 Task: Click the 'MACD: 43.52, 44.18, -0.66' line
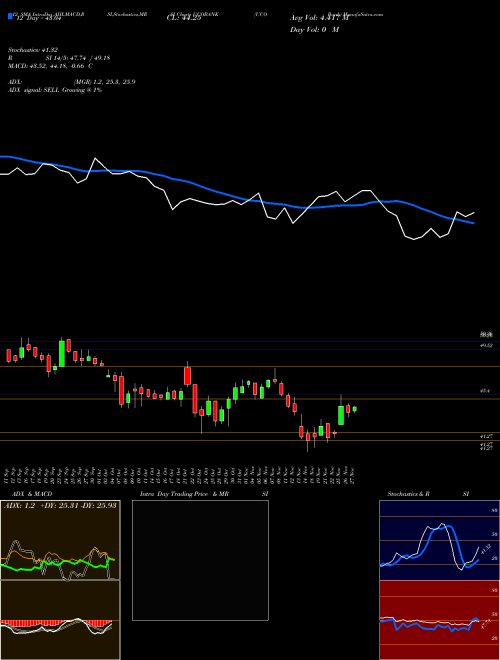pyautogui.click(x=47, y=66)
